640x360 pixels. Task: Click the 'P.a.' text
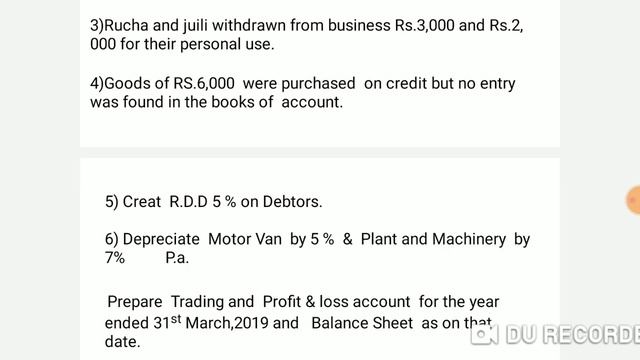(x=177, y=258)
